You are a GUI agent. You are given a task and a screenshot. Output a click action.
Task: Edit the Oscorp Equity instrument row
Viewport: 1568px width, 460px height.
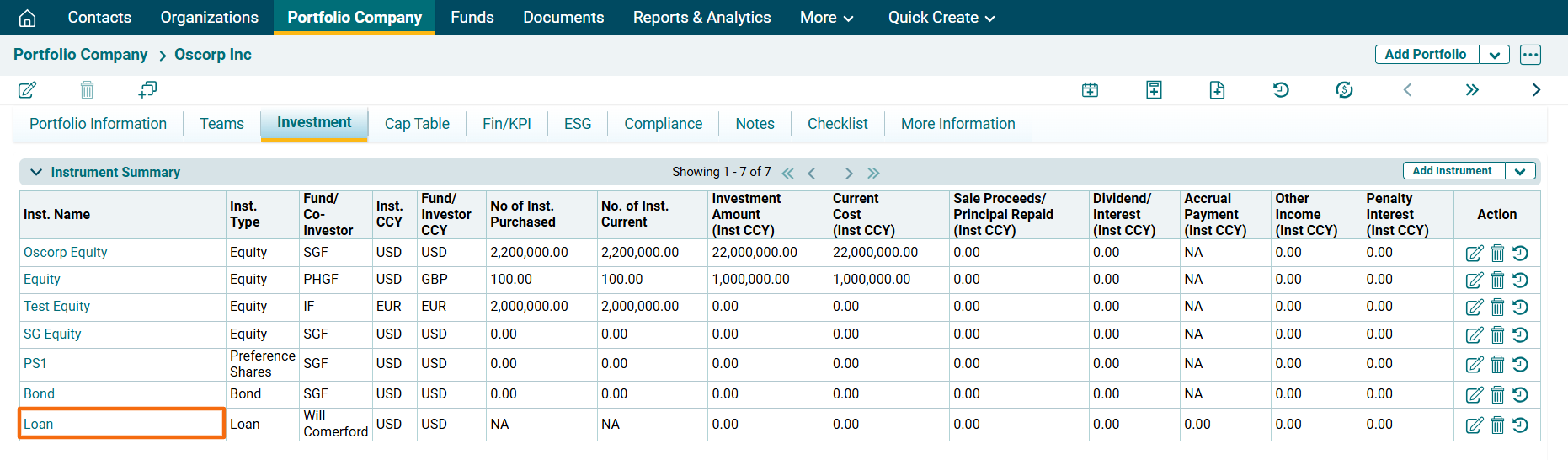(x=1474, y=253)
